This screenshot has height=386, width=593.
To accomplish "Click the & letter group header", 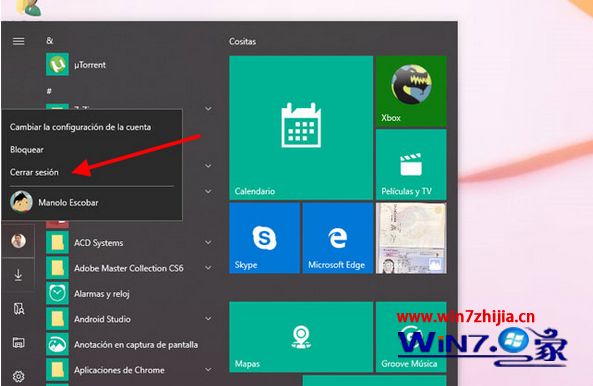I will click(50, 40).
